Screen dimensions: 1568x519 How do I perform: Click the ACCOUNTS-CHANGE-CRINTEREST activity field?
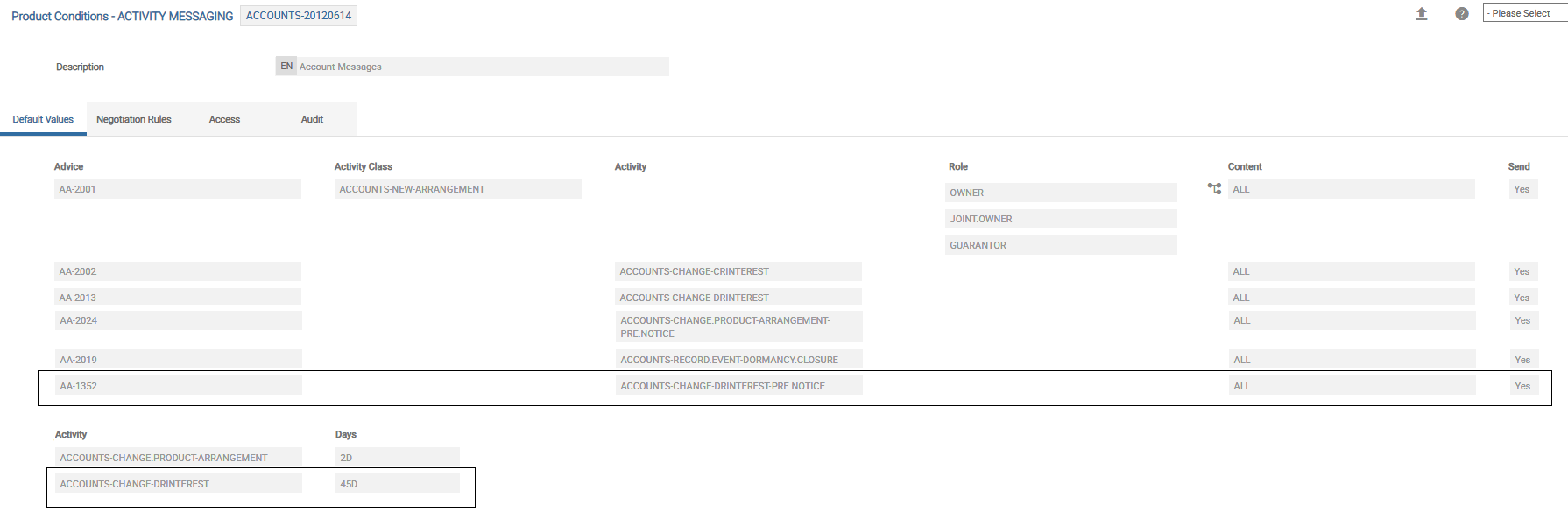[738, 271]
